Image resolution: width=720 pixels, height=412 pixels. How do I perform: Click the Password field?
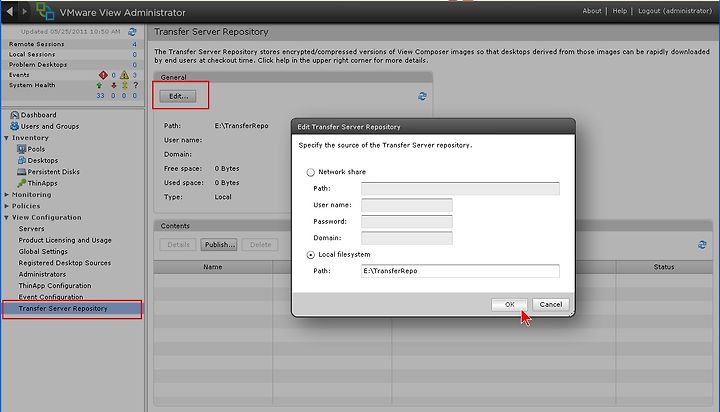click(407, 222)
